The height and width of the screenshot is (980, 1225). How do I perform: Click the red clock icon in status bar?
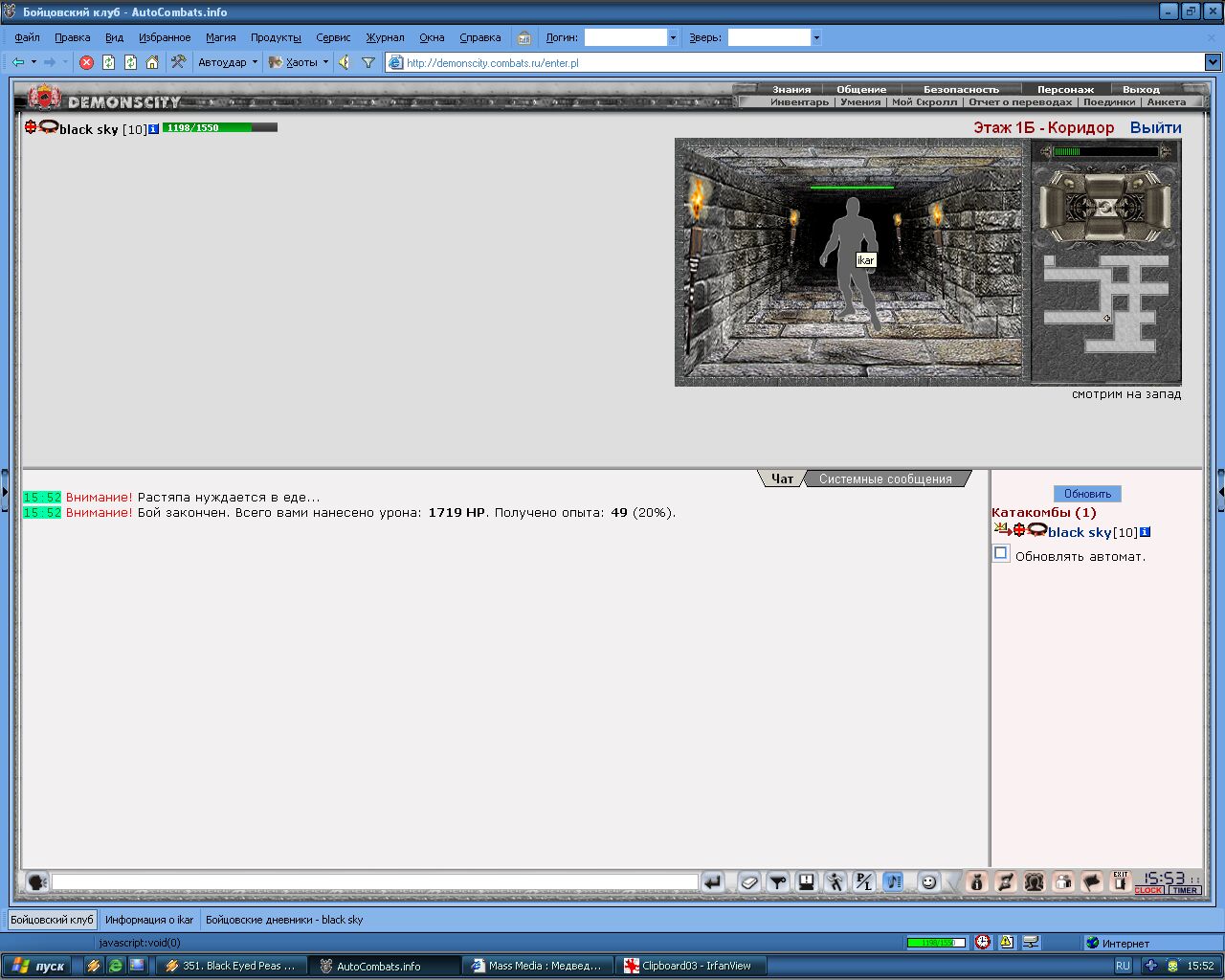(983, 943)
